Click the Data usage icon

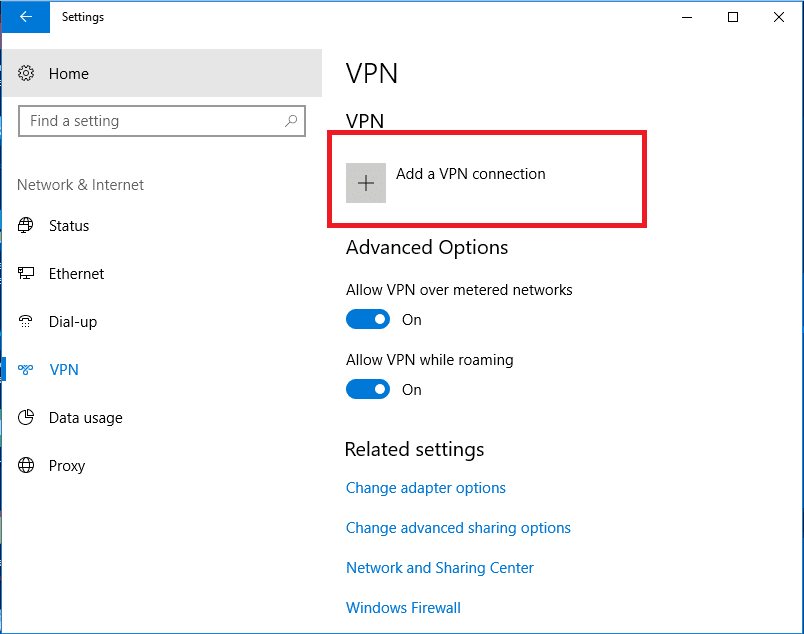[27, 418]
